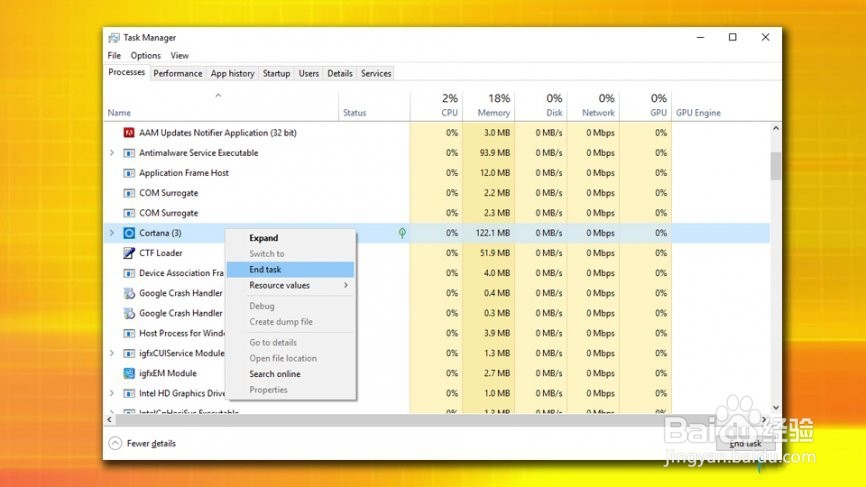Click the Host Process for Windows icon
The width and height of the screenshot is (866, 487).
click(129, 333)
